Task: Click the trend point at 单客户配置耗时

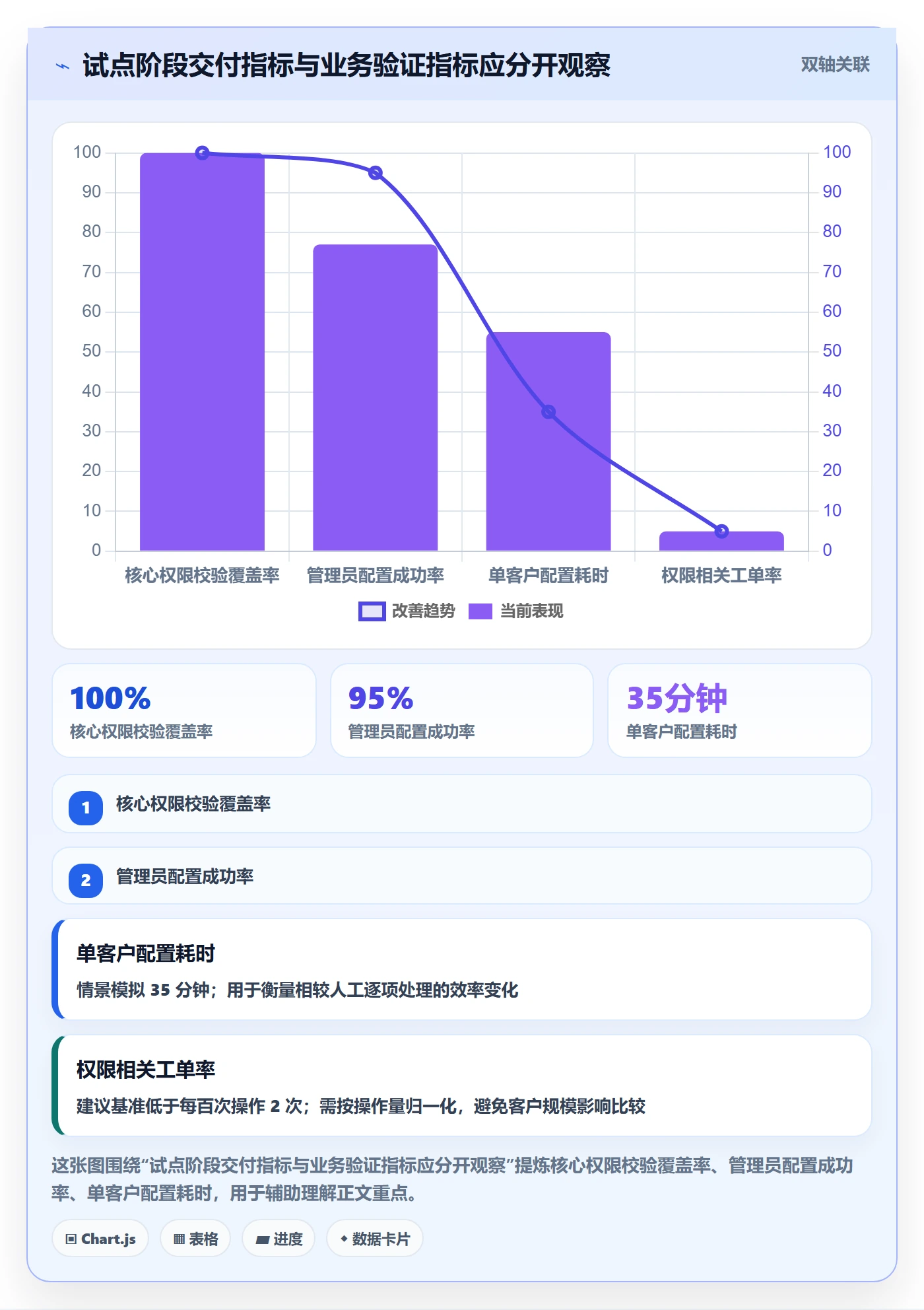Action: (x=548, y=412)
